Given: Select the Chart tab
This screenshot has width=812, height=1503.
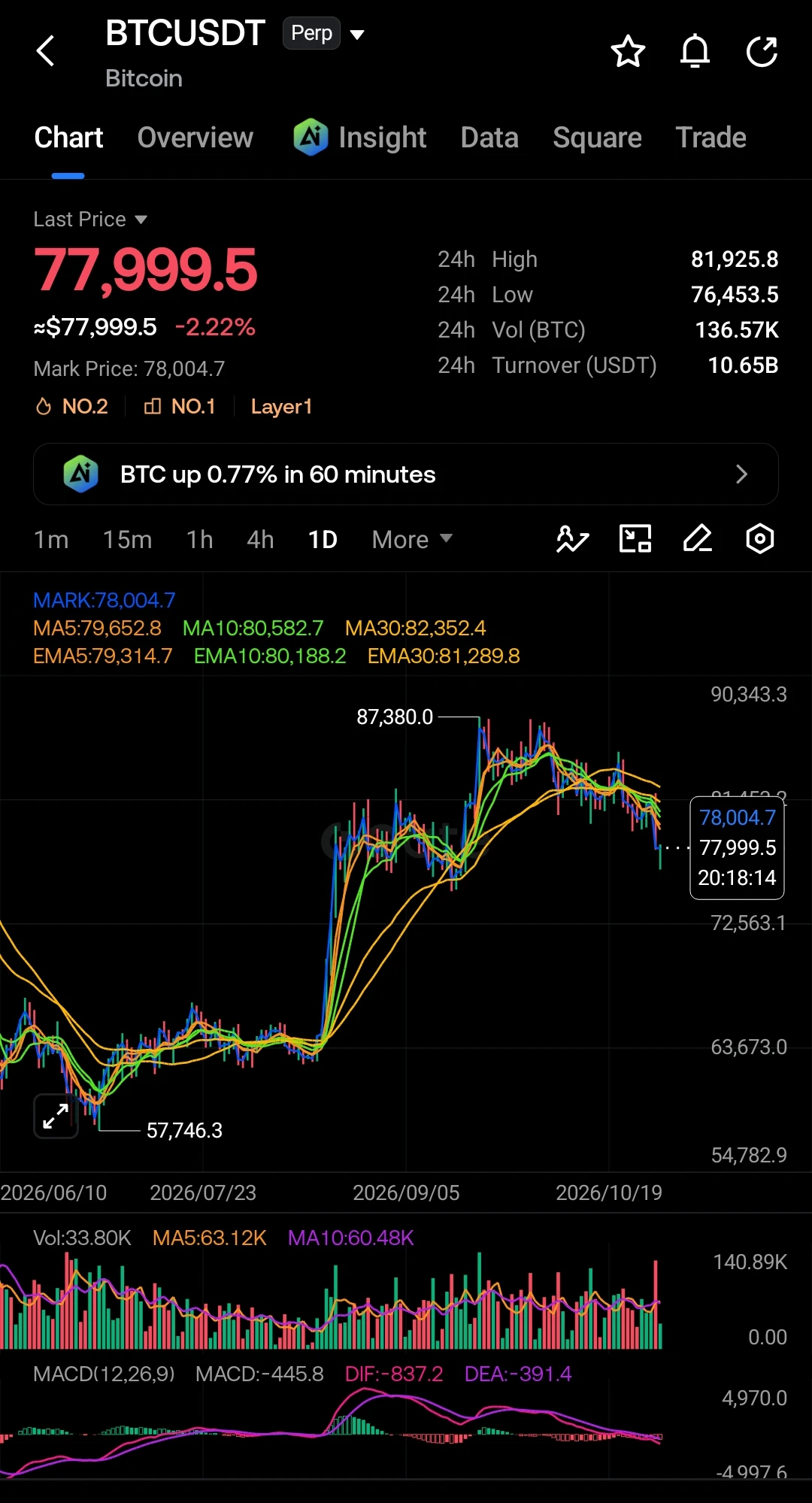Looking at the screenshot, I should tap(68, 138).
